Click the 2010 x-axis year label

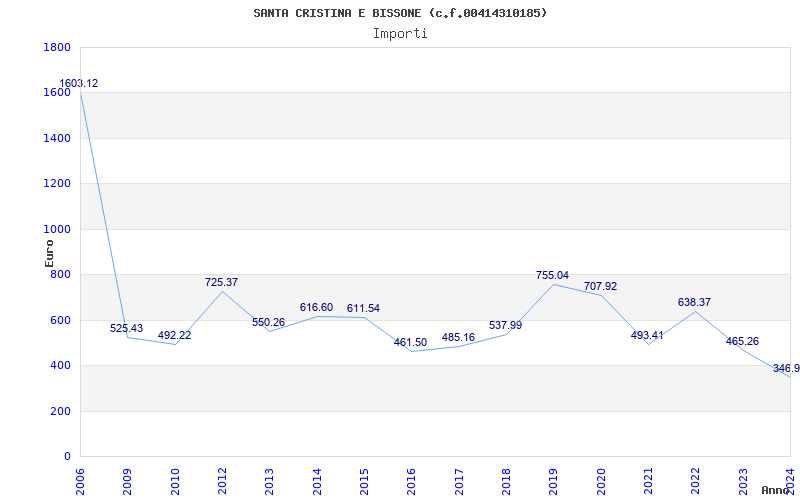click(x=175, y=482)
